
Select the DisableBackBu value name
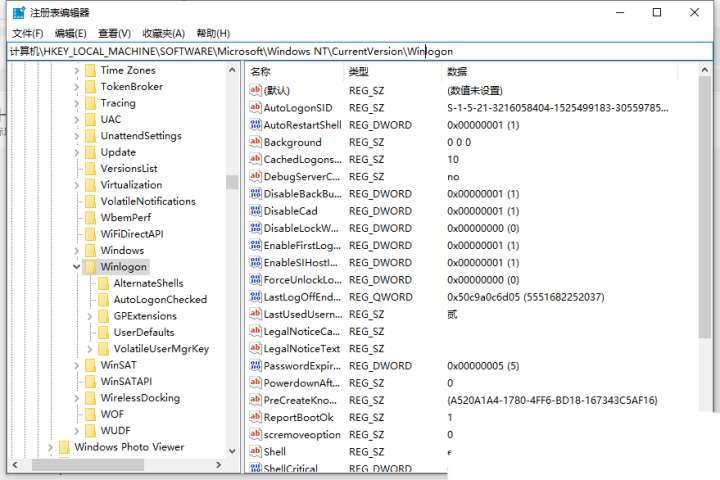pyautogui.click(x=303, y=194)
